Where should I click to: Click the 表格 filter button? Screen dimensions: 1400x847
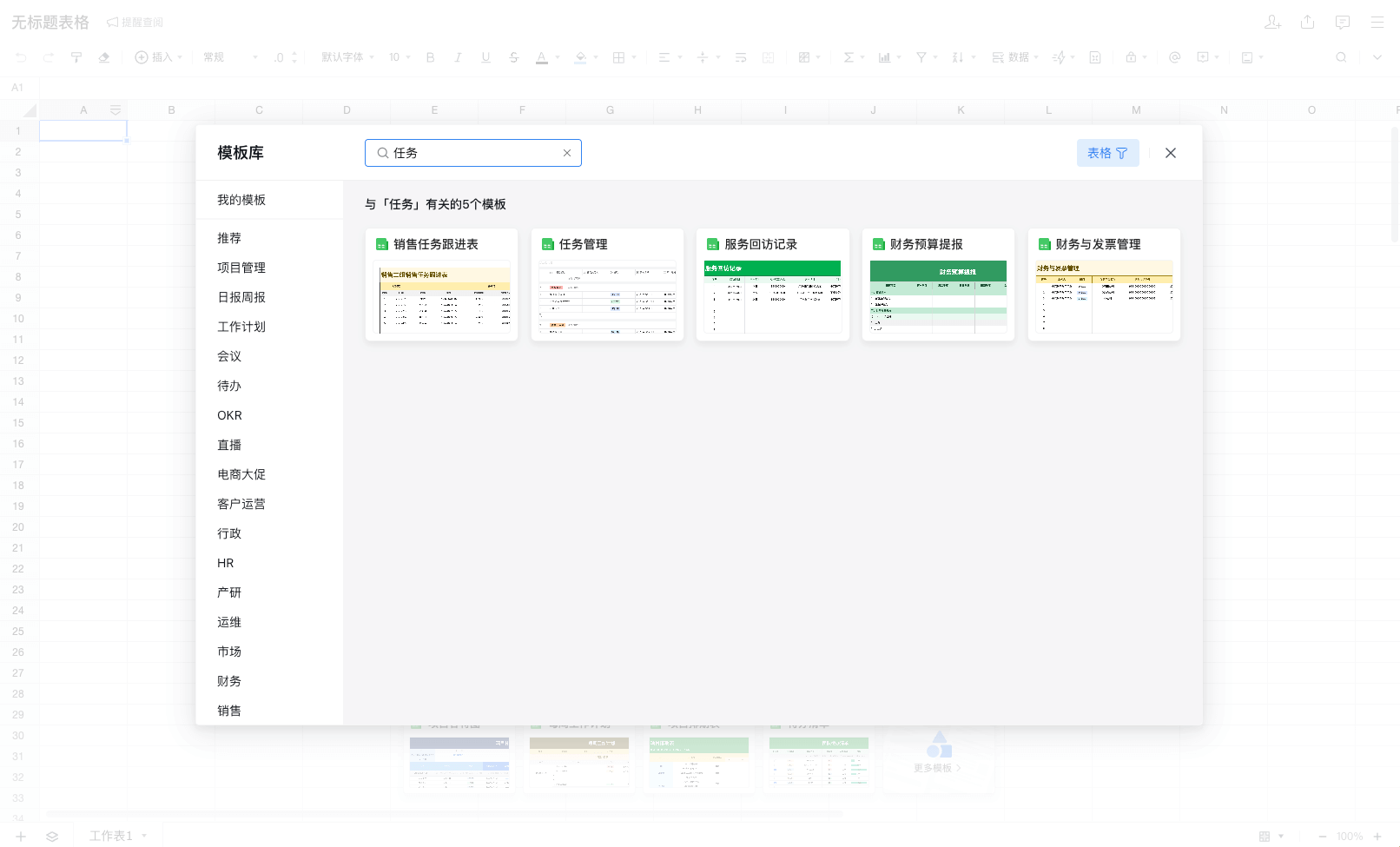point(1107,153)
